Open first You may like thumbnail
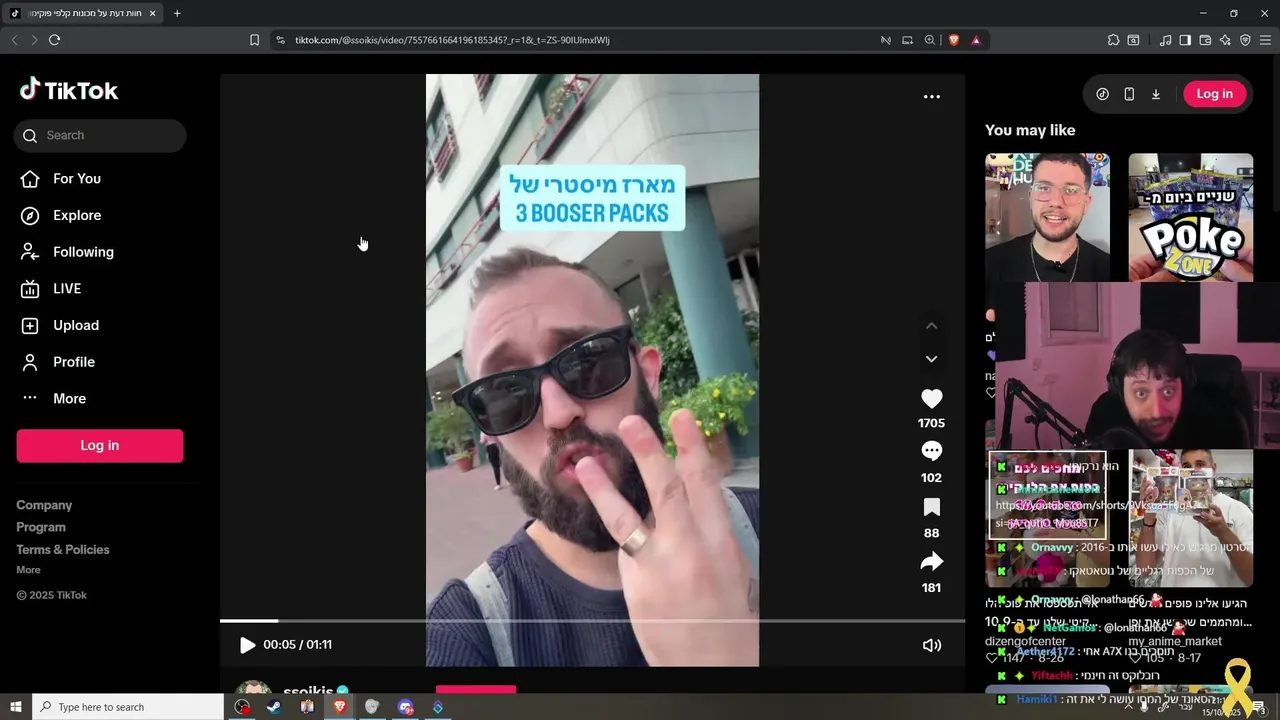Screen dimensions: 1280x720 pyautogui.click(x=1047, y=218)
